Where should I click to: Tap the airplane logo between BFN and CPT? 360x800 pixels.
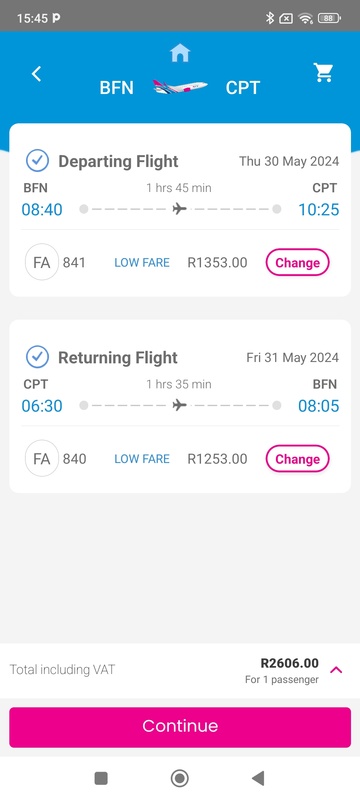(180, 87)
